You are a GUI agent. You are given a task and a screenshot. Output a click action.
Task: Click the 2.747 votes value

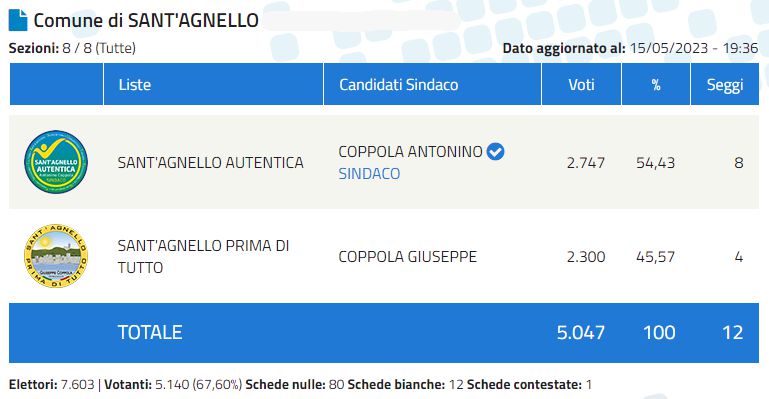pos(586,162)
